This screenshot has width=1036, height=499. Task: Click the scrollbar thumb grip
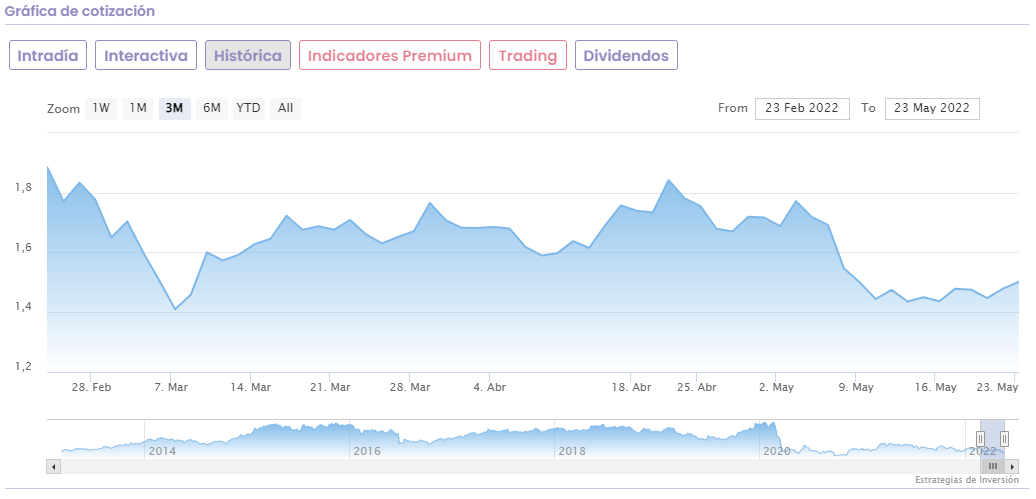click(x=993, y=466)
